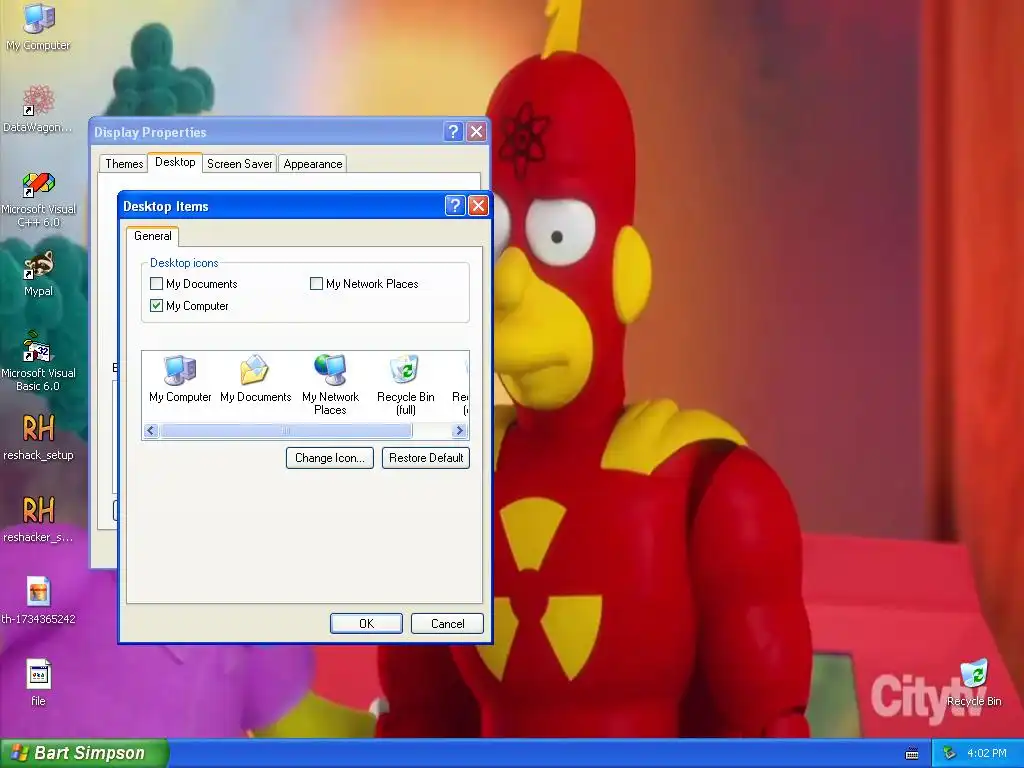Confirm with the OK button
This screenshot has height=768, width=1024.
click(366, 624)
